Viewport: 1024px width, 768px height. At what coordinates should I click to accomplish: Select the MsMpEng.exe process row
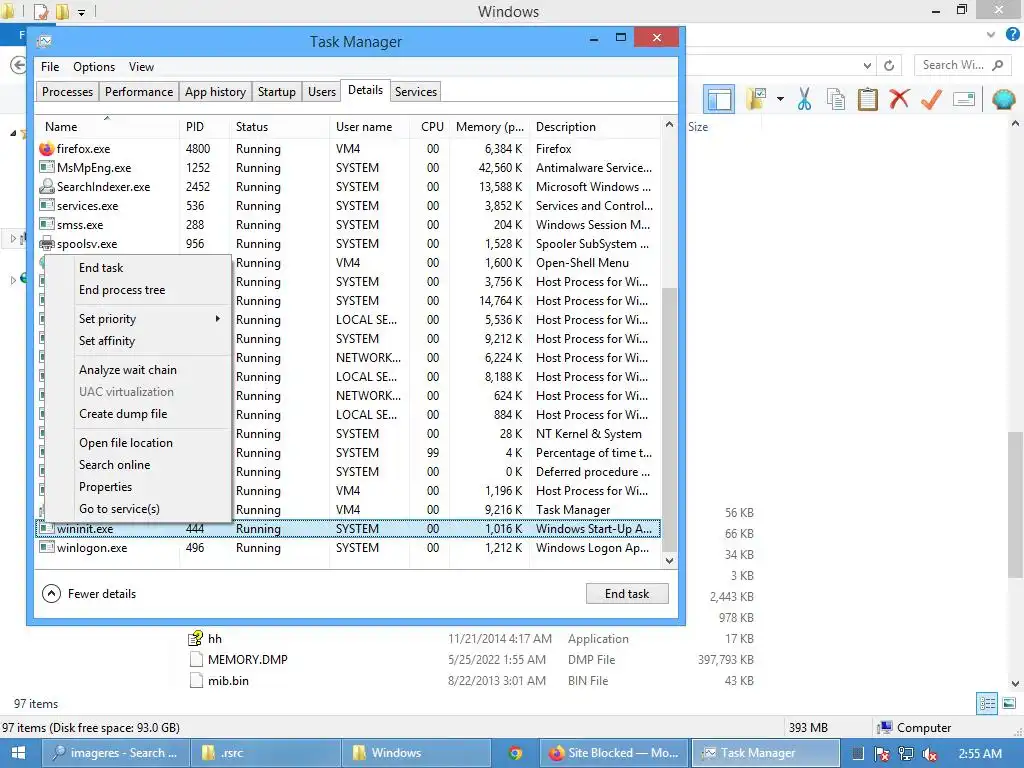coord(348,168)
